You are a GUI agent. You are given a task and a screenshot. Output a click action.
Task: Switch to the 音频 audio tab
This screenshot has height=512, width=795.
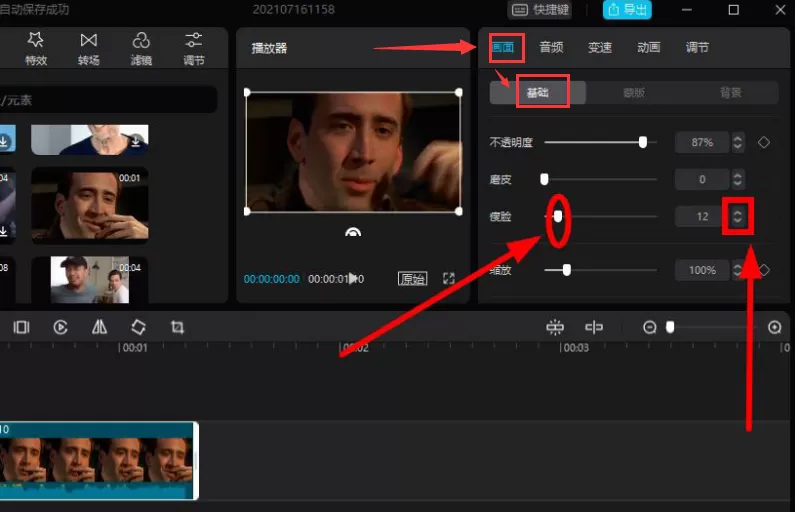click(x=551, y=48)
